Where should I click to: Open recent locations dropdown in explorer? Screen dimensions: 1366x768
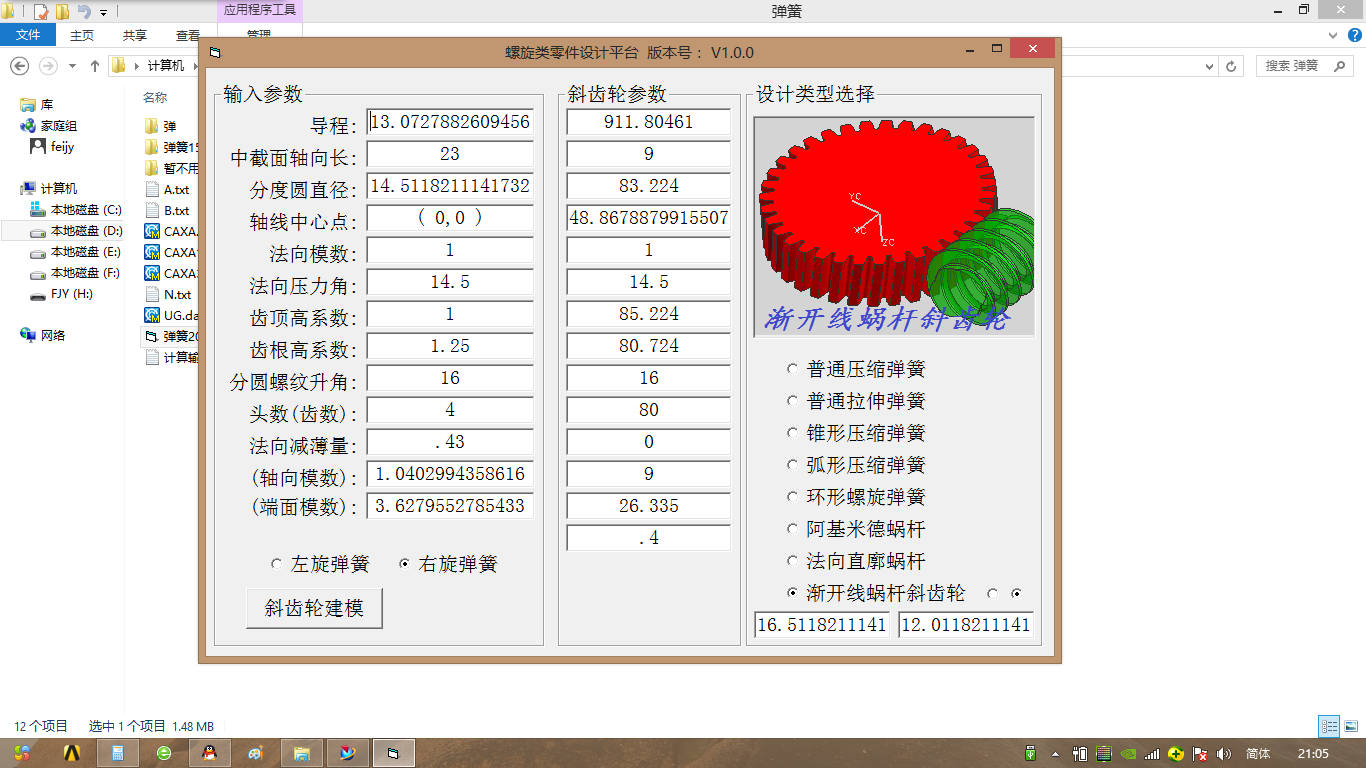click(x=72, y=66)
